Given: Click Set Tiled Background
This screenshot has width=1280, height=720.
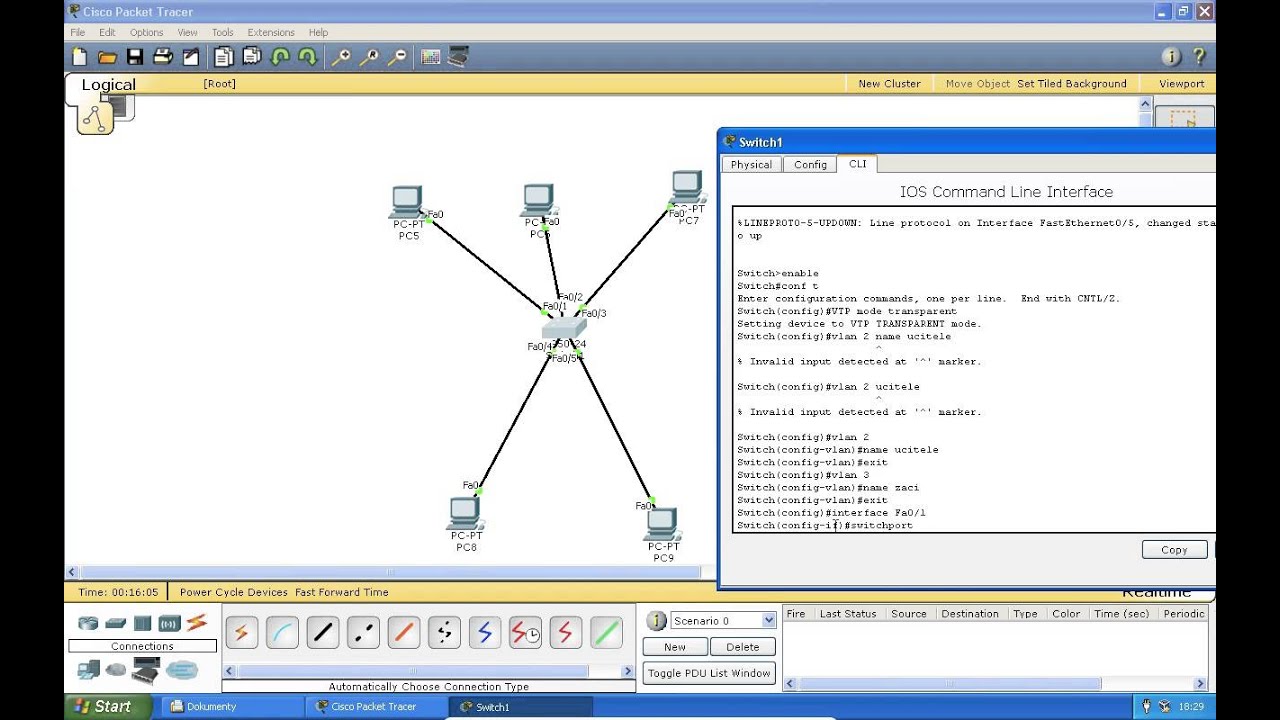Looking at the screenshot, I should click(x=1072, y=84).
